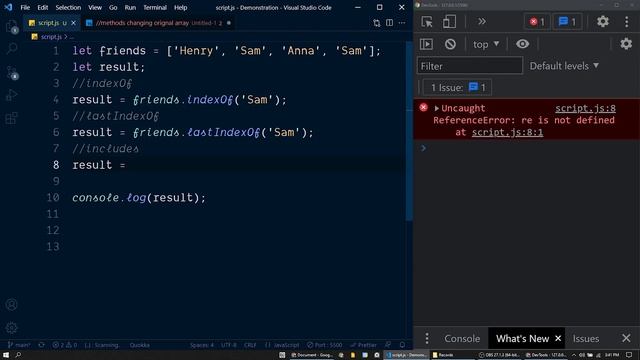Click the console Filter input field
Image resolution: width=640 pixels, height=360 pixels.
(x=469, y=66)
